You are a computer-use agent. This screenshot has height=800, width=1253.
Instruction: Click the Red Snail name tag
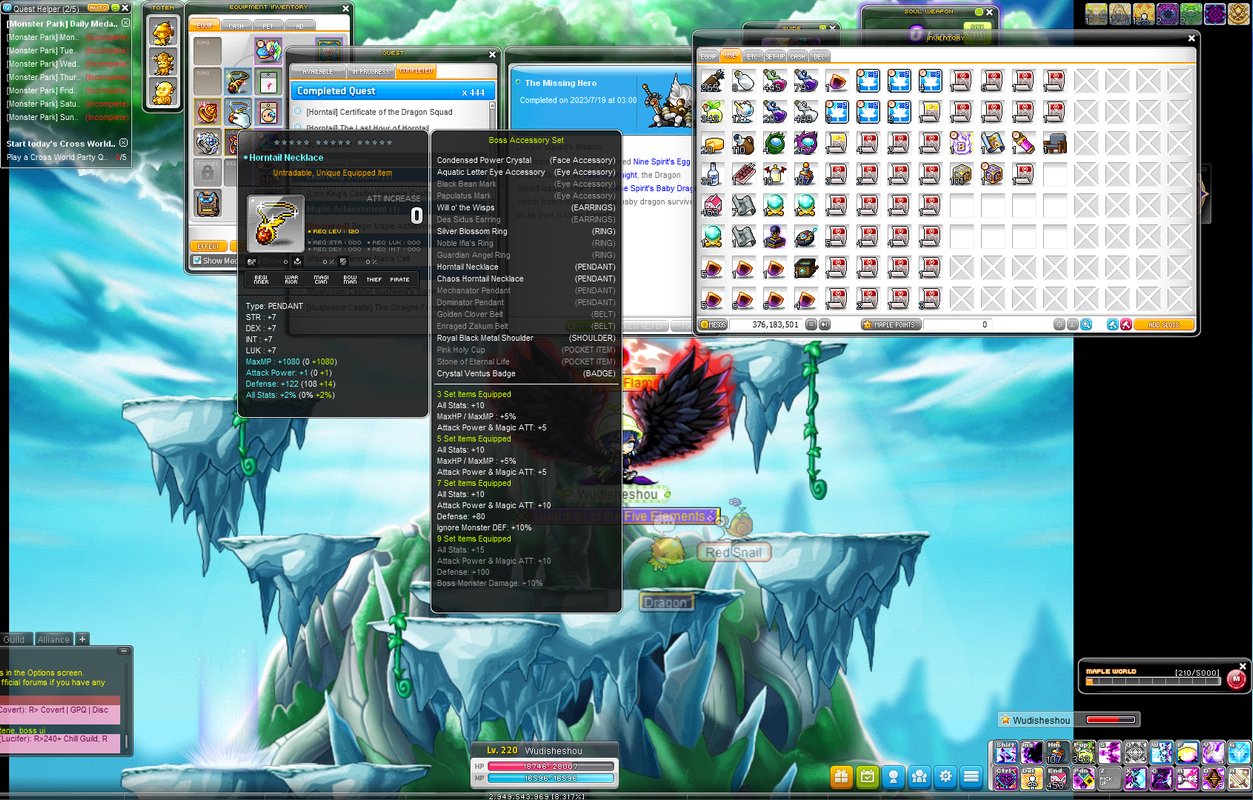pos(733,552)
